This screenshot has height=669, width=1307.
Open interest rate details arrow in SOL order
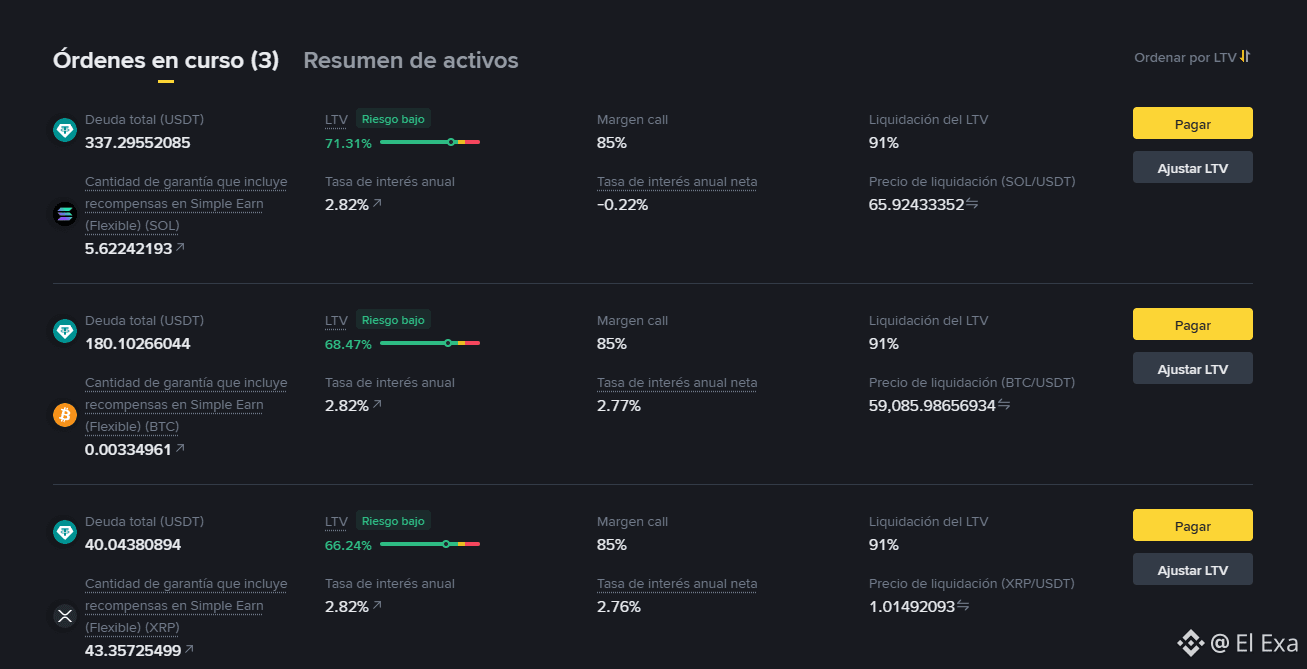(x=377, y=204)
